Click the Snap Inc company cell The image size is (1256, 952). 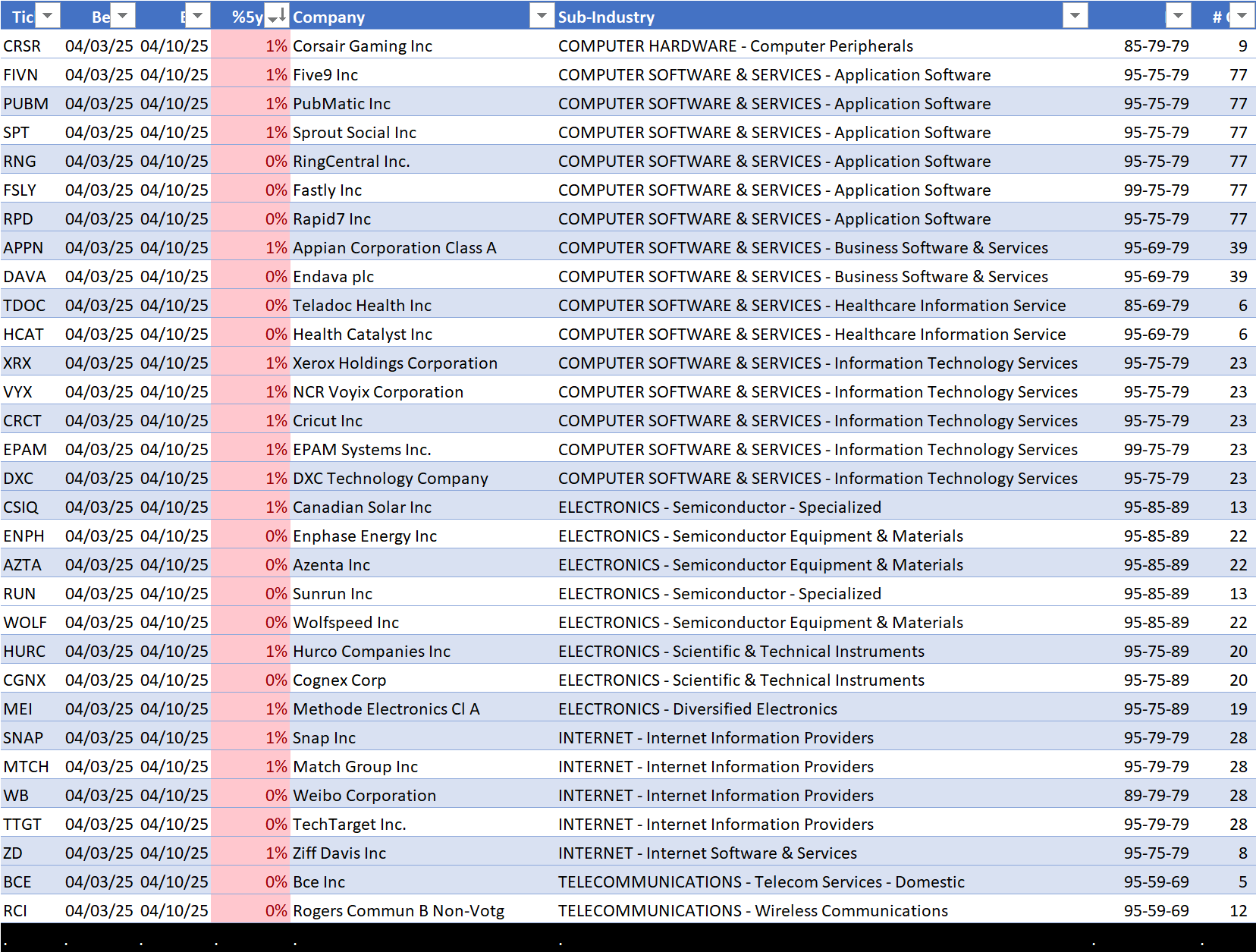coord(422,738)
